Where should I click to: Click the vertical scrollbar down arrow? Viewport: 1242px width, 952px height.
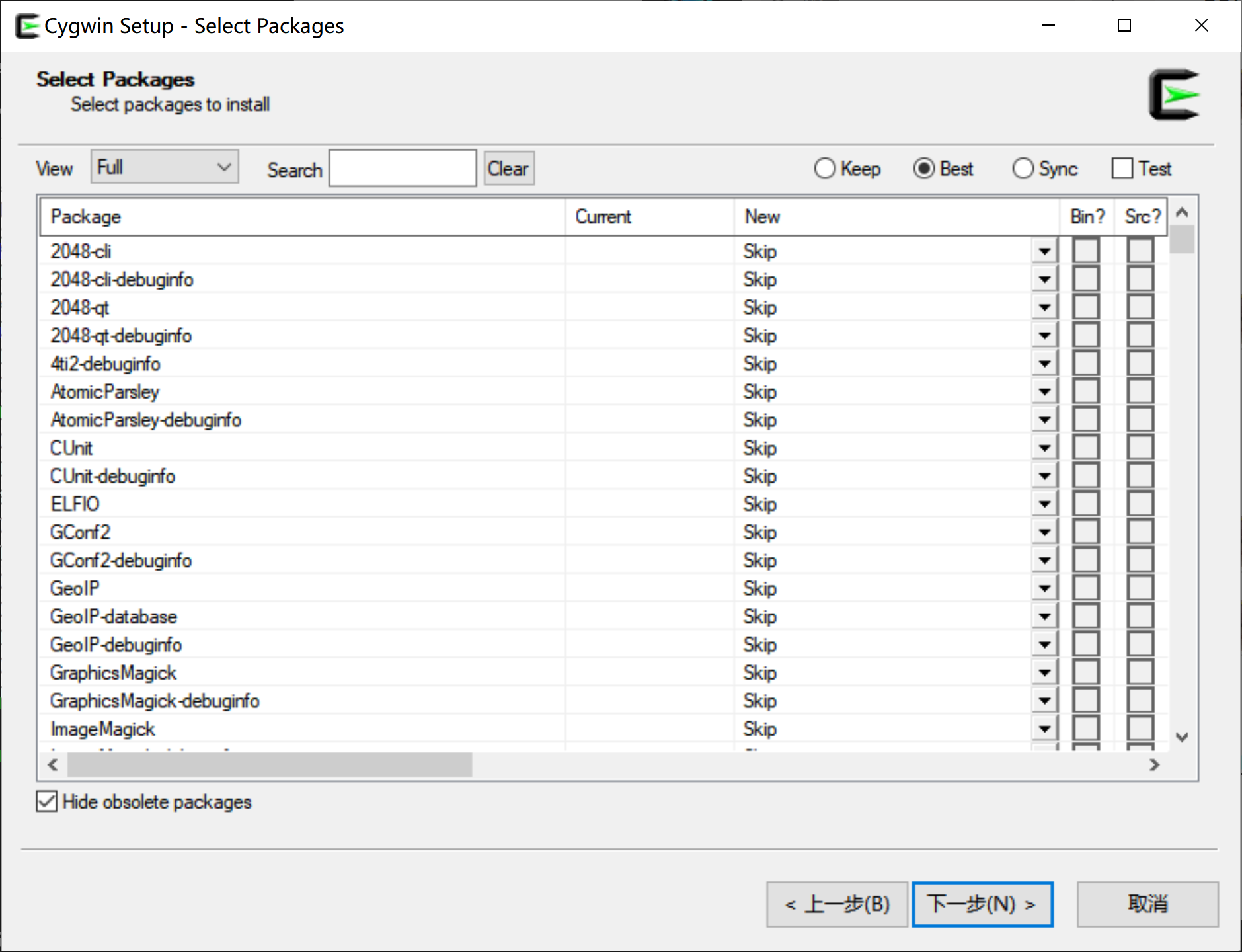click(x=1183, y=736)
